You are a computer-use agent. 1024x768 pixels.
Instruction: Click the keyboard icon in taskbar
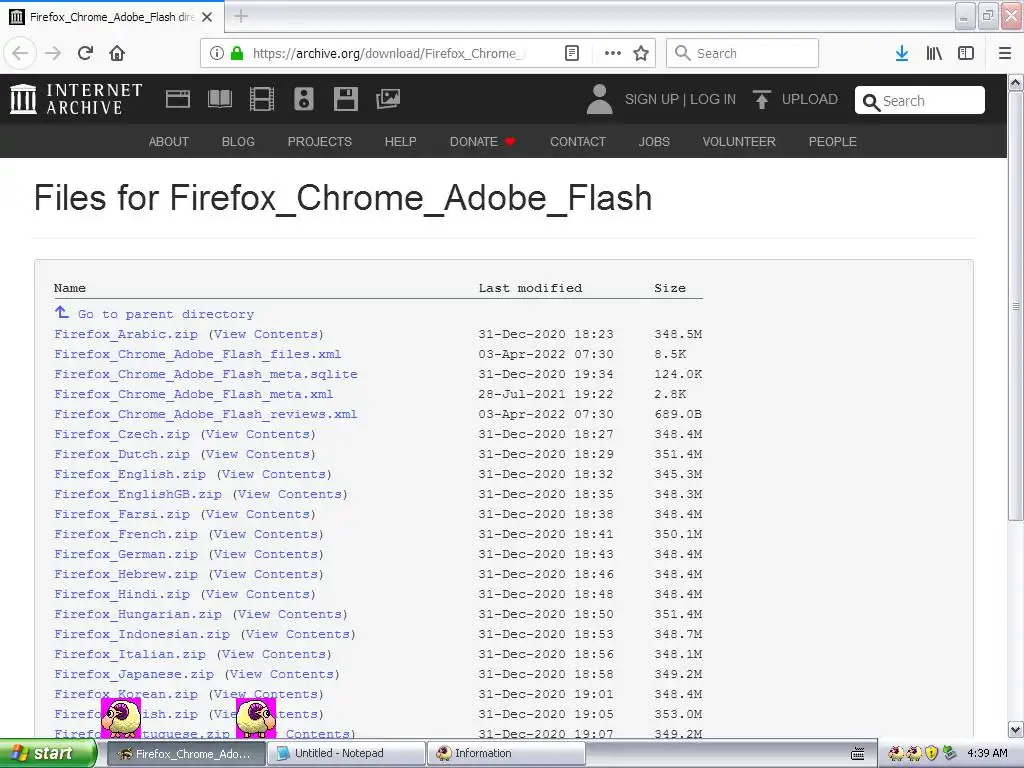pyautogui.click(x=858, y=754)
